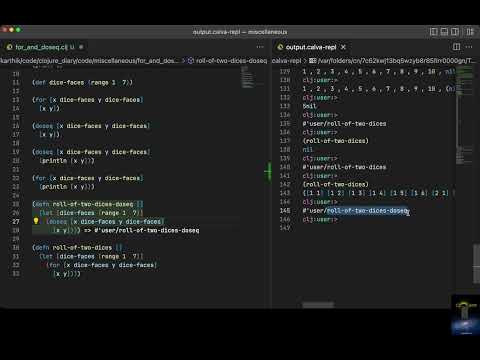Image resolution: width=480 pixels, height=360 pixels.
Task: Click REPL line 137 (roll-of-two-dices)
Action: (335, 141)
